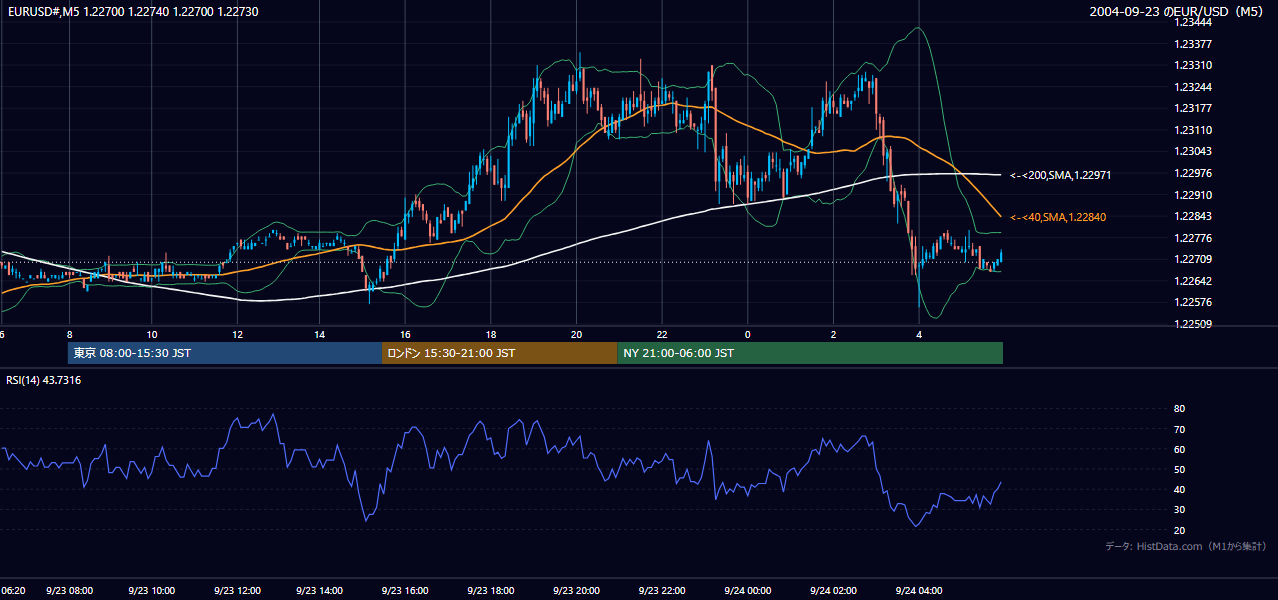Click price level 1.22642 on the price axis
Screen dimensions: 1278x600
click(1192, 281)
